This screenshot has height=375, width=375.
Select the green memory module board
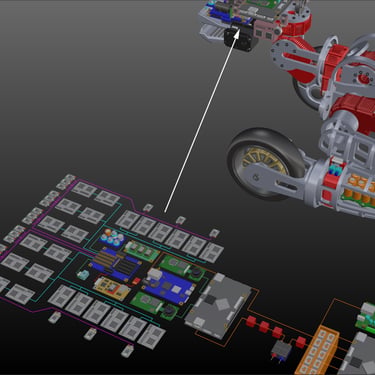pos(142,251)
